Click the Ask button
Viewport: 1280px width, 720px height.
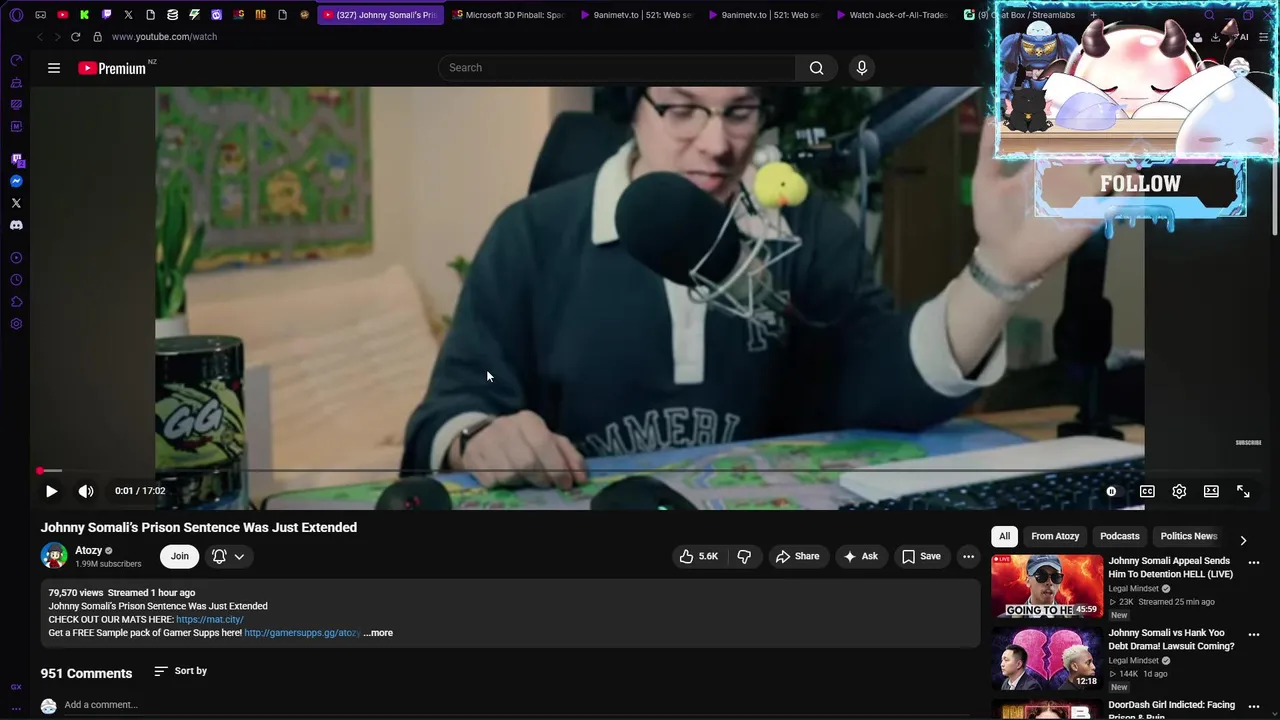pyautogui.click(x=860, y=556)
